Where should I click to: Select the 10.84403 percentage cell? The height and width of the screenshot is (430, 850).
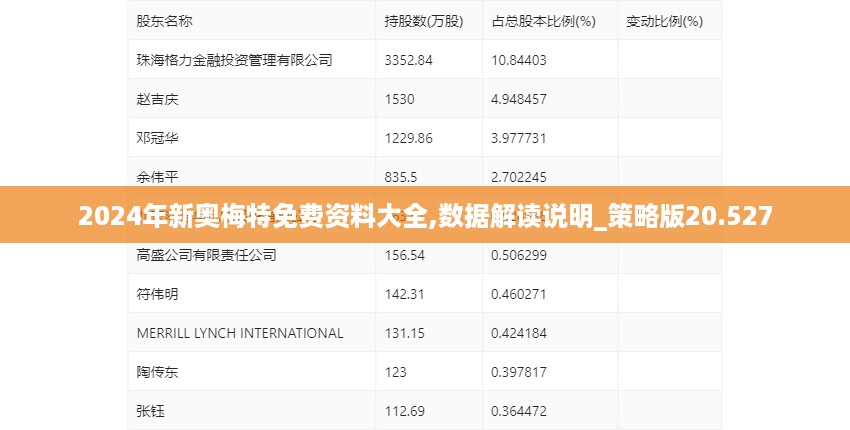(x=519, y=60)
